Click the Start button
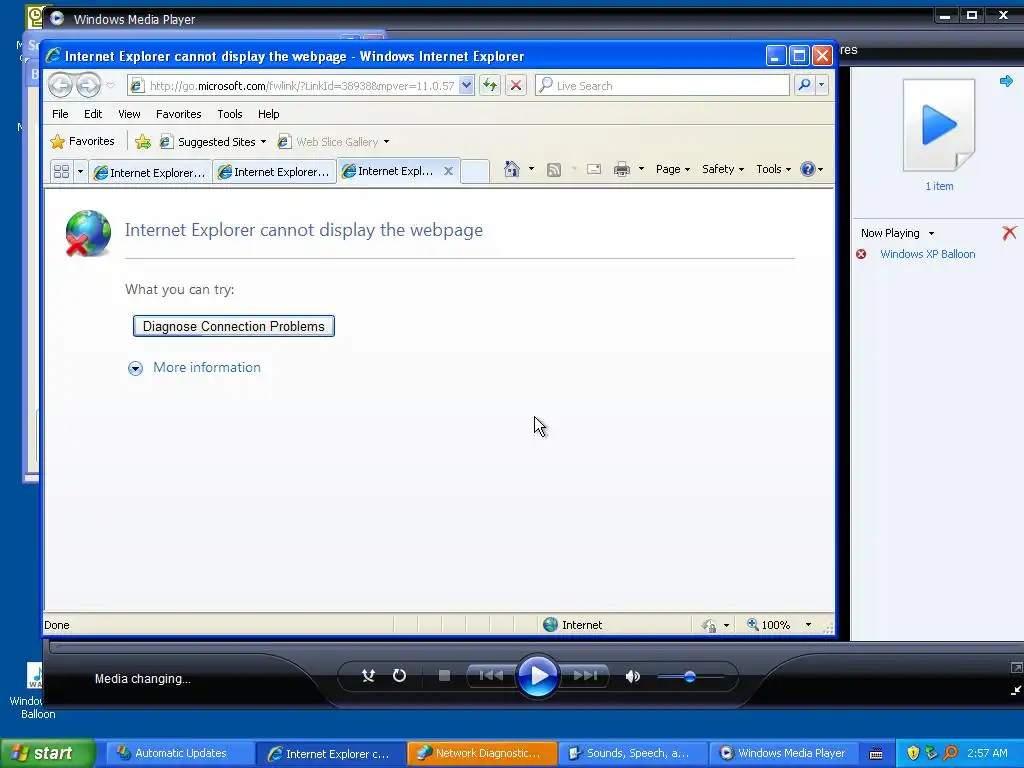The width and height of the screenshot is (1024, 768). tap(48, 753)
